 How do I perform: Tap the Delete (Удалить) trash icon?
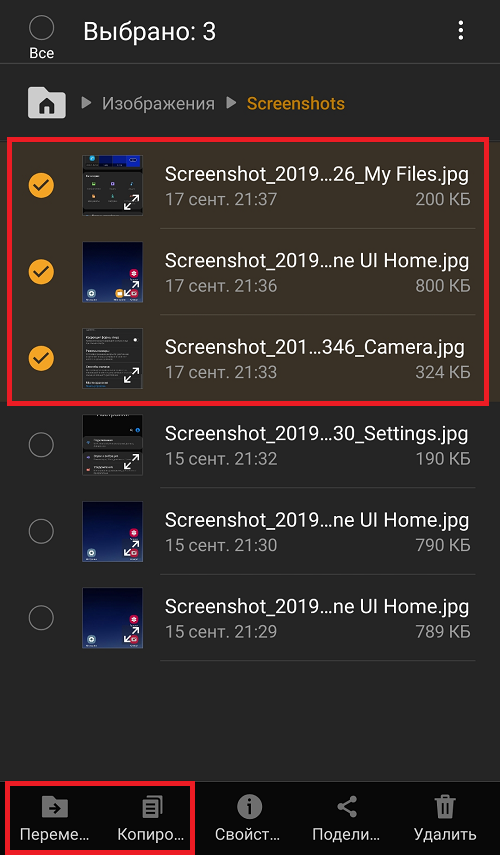[x=444, y=806]
